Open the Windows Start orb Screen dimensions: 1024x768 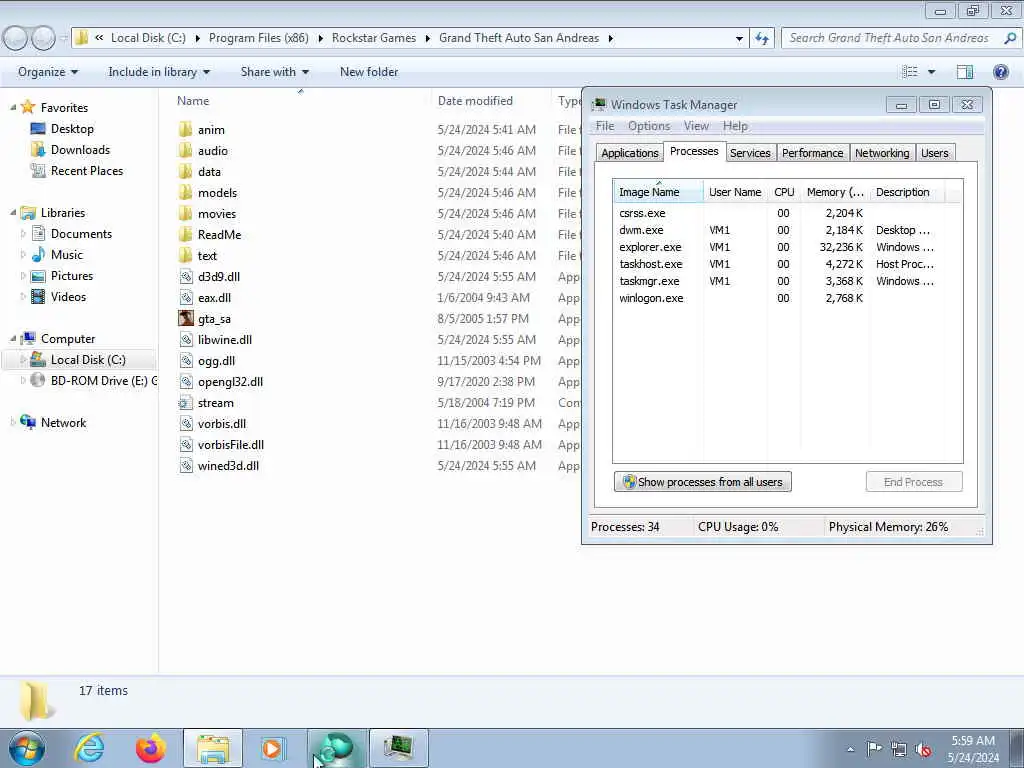[27, 748]
